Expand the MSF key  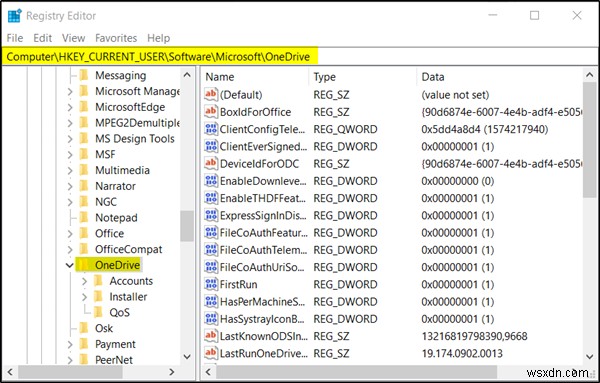click(x=70, y=155)
